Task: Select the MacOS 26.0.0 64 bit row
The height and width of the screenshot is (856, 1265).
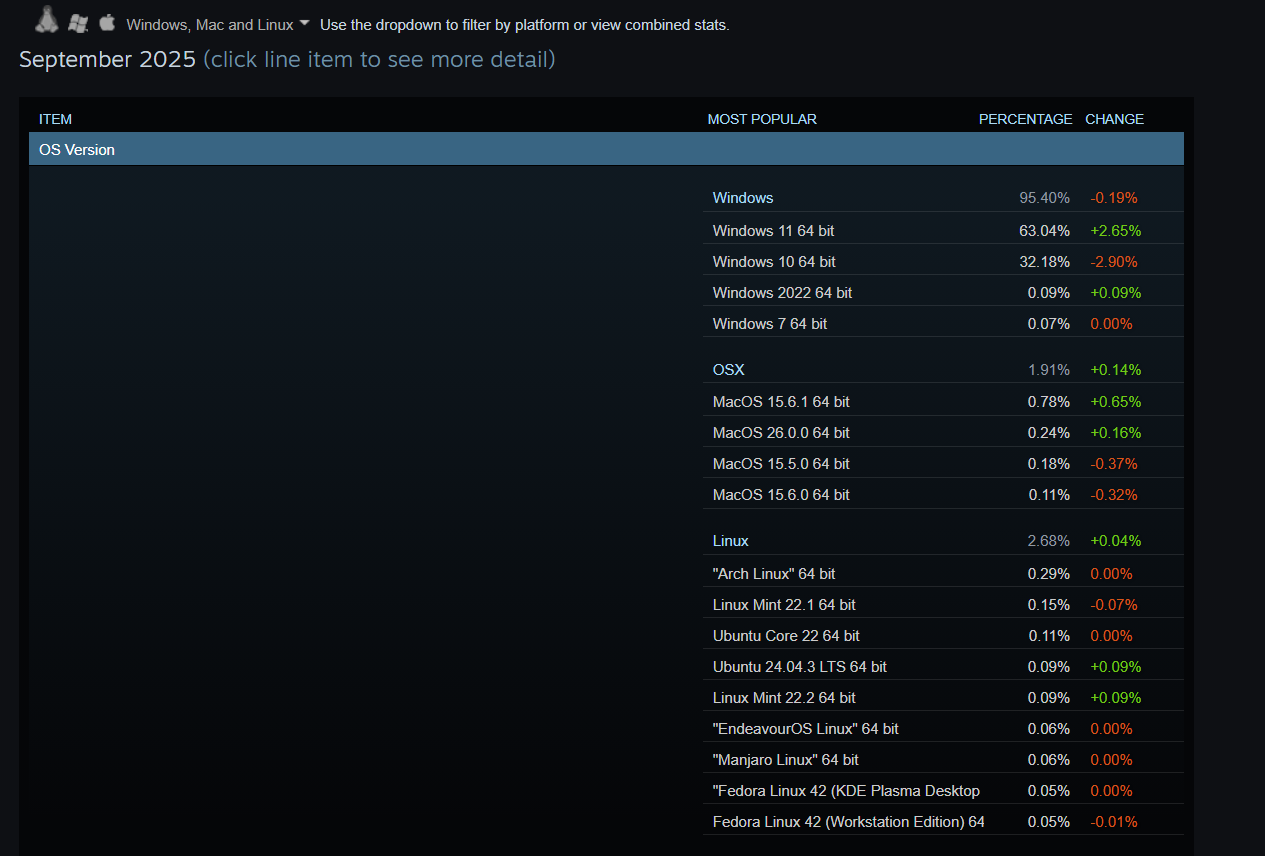Action: (943, 432)
